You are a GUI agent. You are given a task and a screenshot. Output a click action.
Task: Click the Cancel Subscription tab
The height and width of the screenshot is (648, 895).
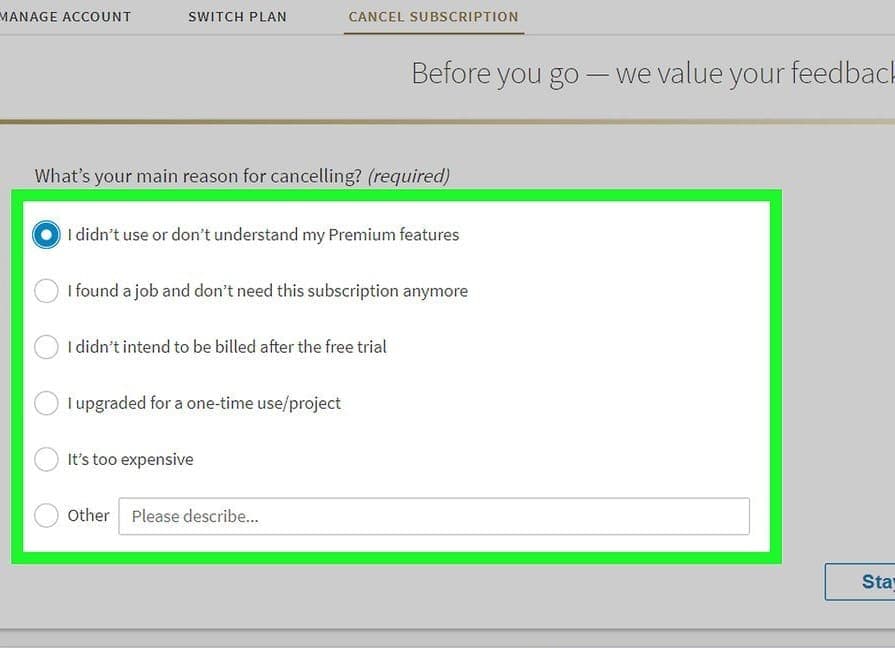coord(433,17)
